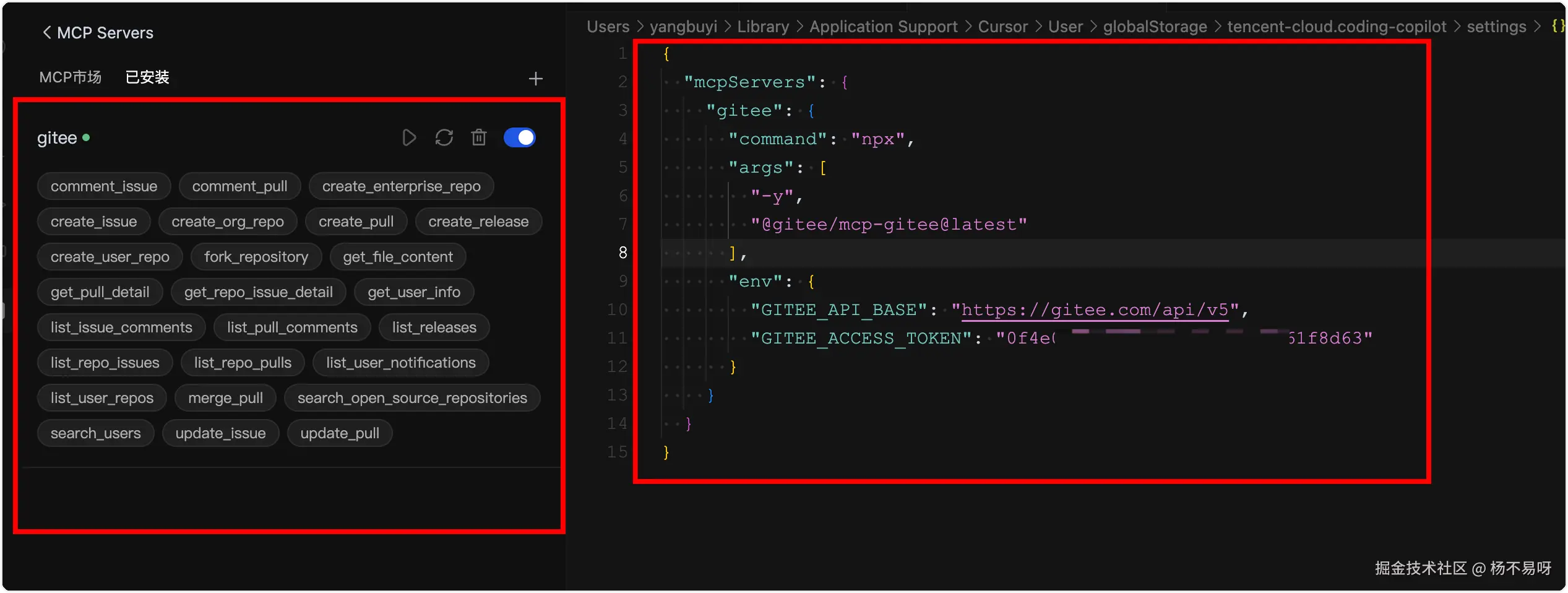Image resolution: width=1568 pixels, height=593 pixels.
Task: Pick the search_open_source_repositories tool chip
Action: (x=413, y=398)
